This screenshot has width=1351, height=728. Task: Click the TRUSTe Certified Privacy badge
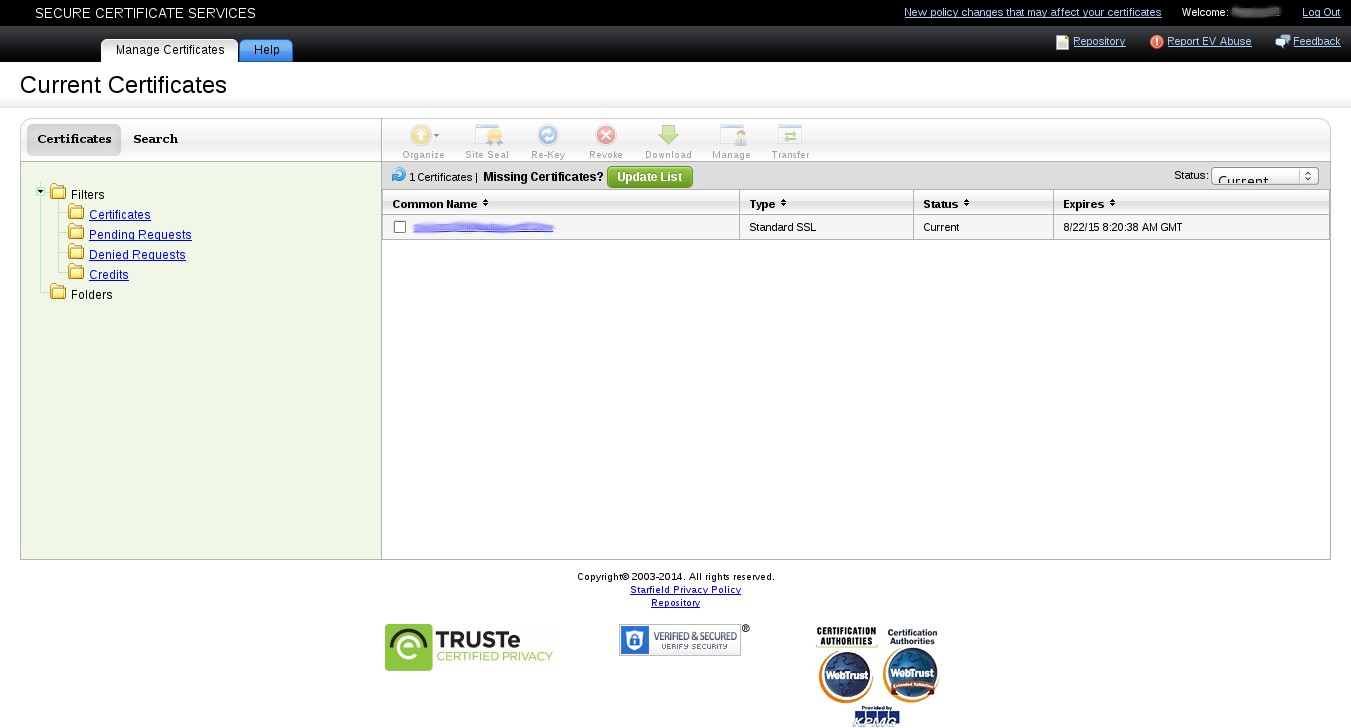(x=469, y=647)
